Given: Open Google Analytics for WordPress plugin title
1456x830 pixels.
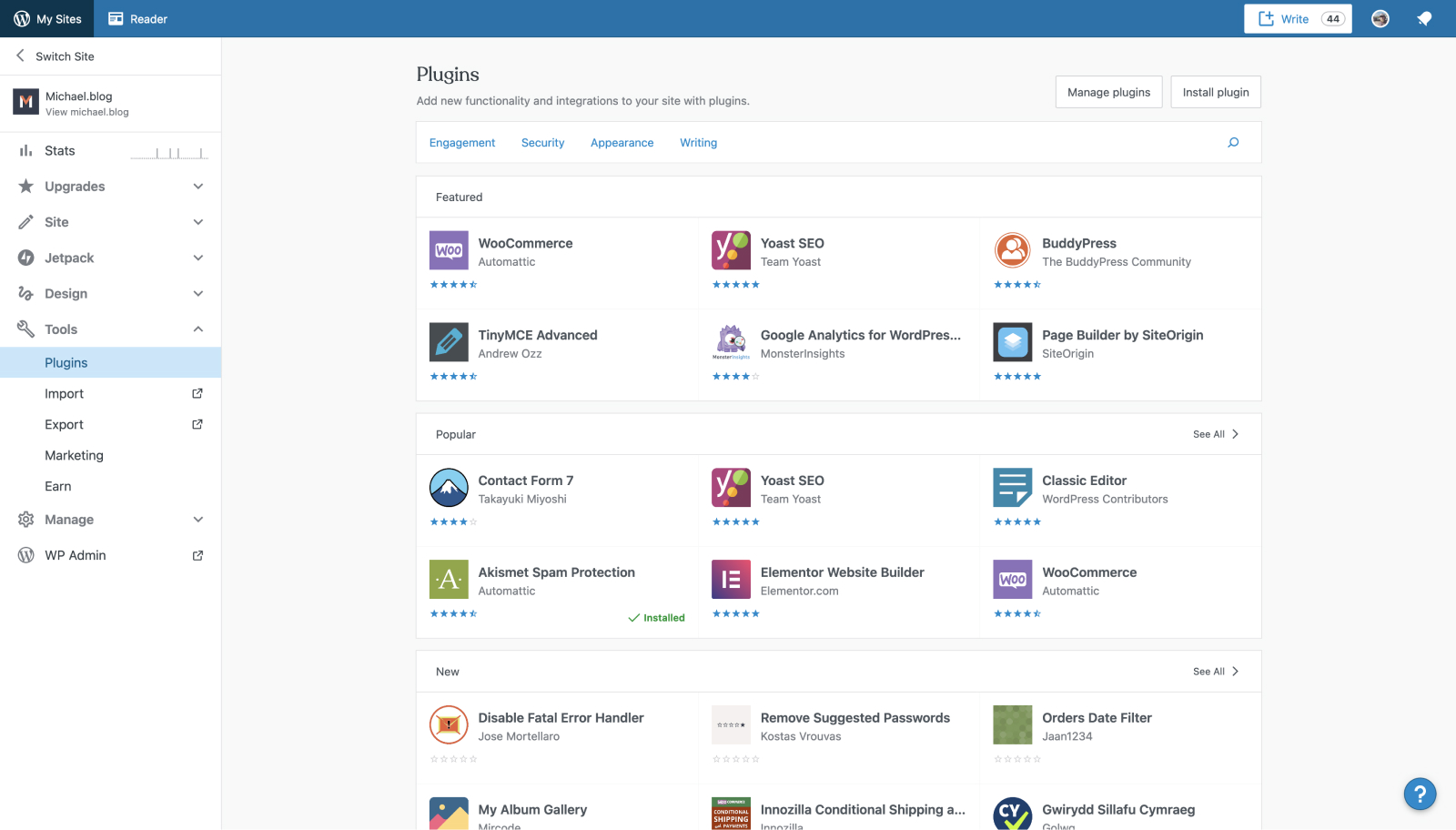Looking at the screenshot, I should [861, 335].
